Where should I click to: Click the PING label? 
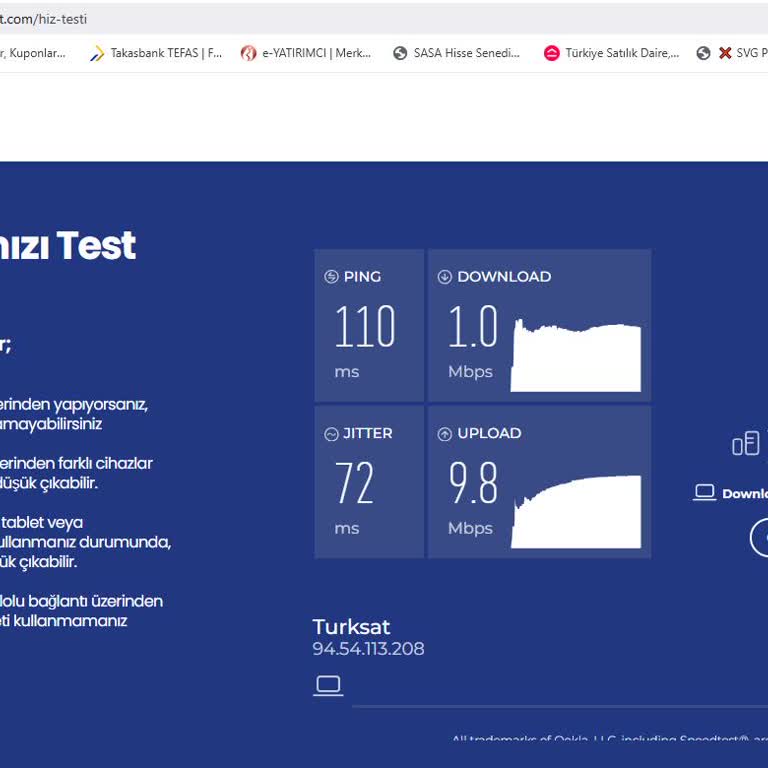[362, 277]
